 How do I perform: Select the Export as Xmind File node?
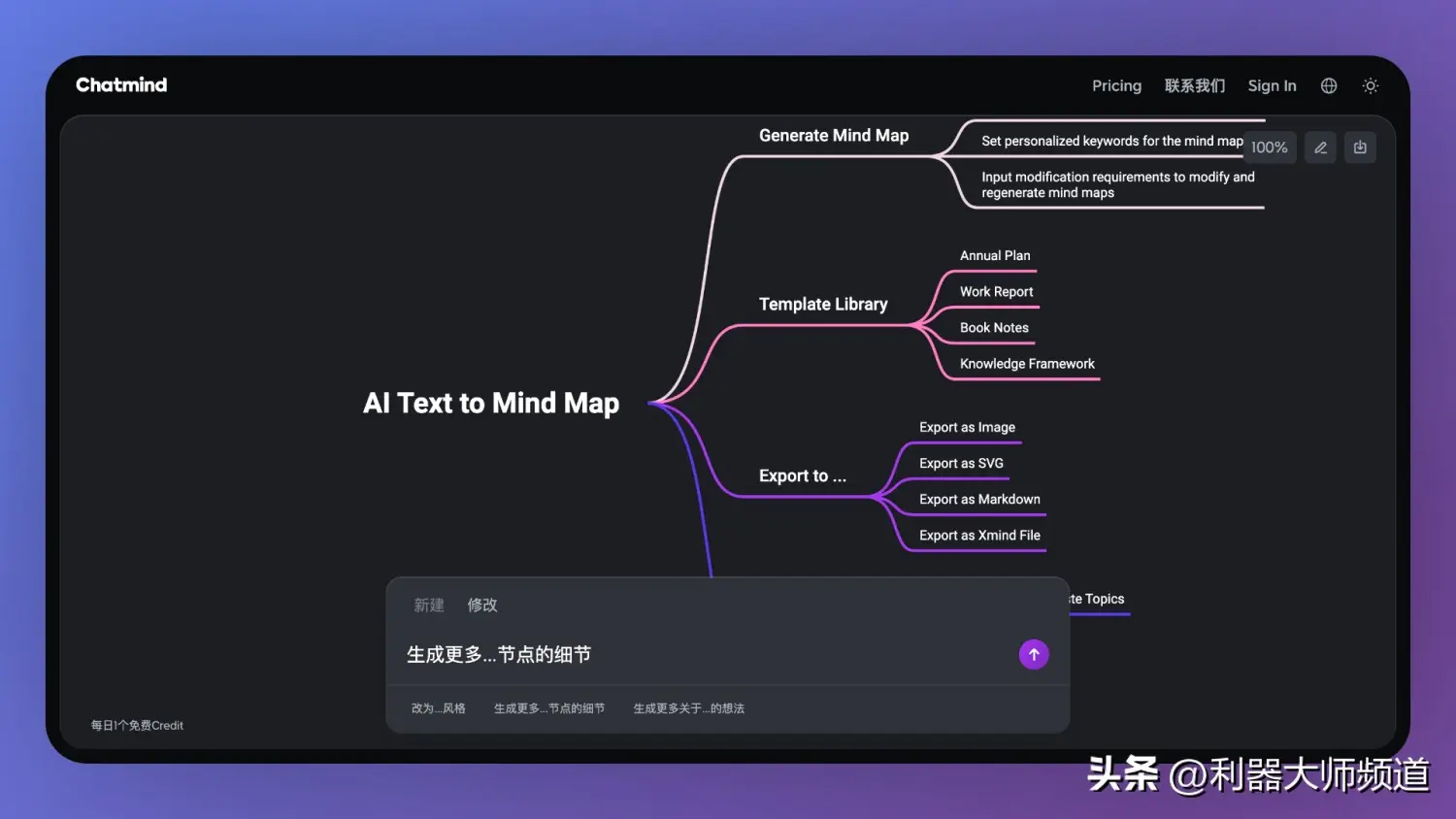(x=979, y=535)
